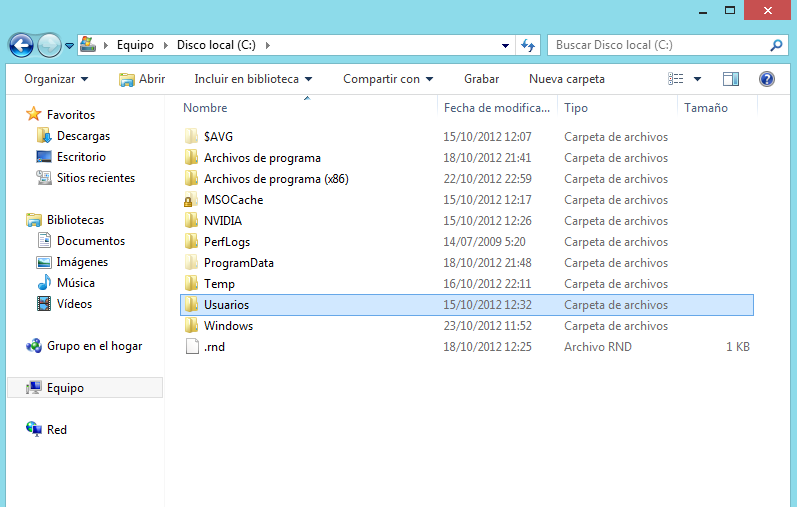The image size is (797, 507).
Task: Click the Archivos de programa folder icon
Action: [x=191, y=158]
